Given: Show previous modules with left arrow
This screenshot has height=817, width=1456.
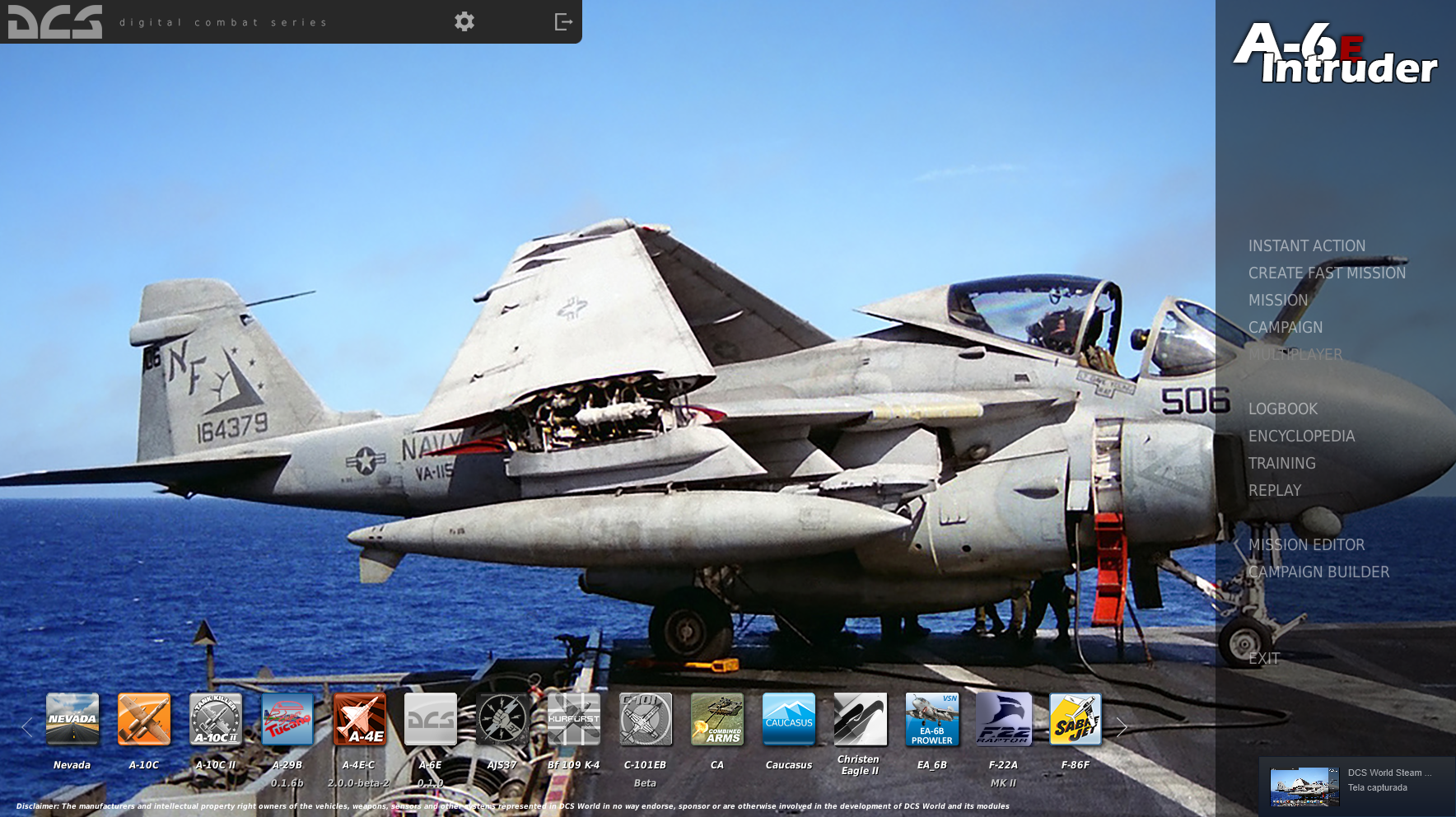Looking at the screenshot, I should tap(26, 726).
